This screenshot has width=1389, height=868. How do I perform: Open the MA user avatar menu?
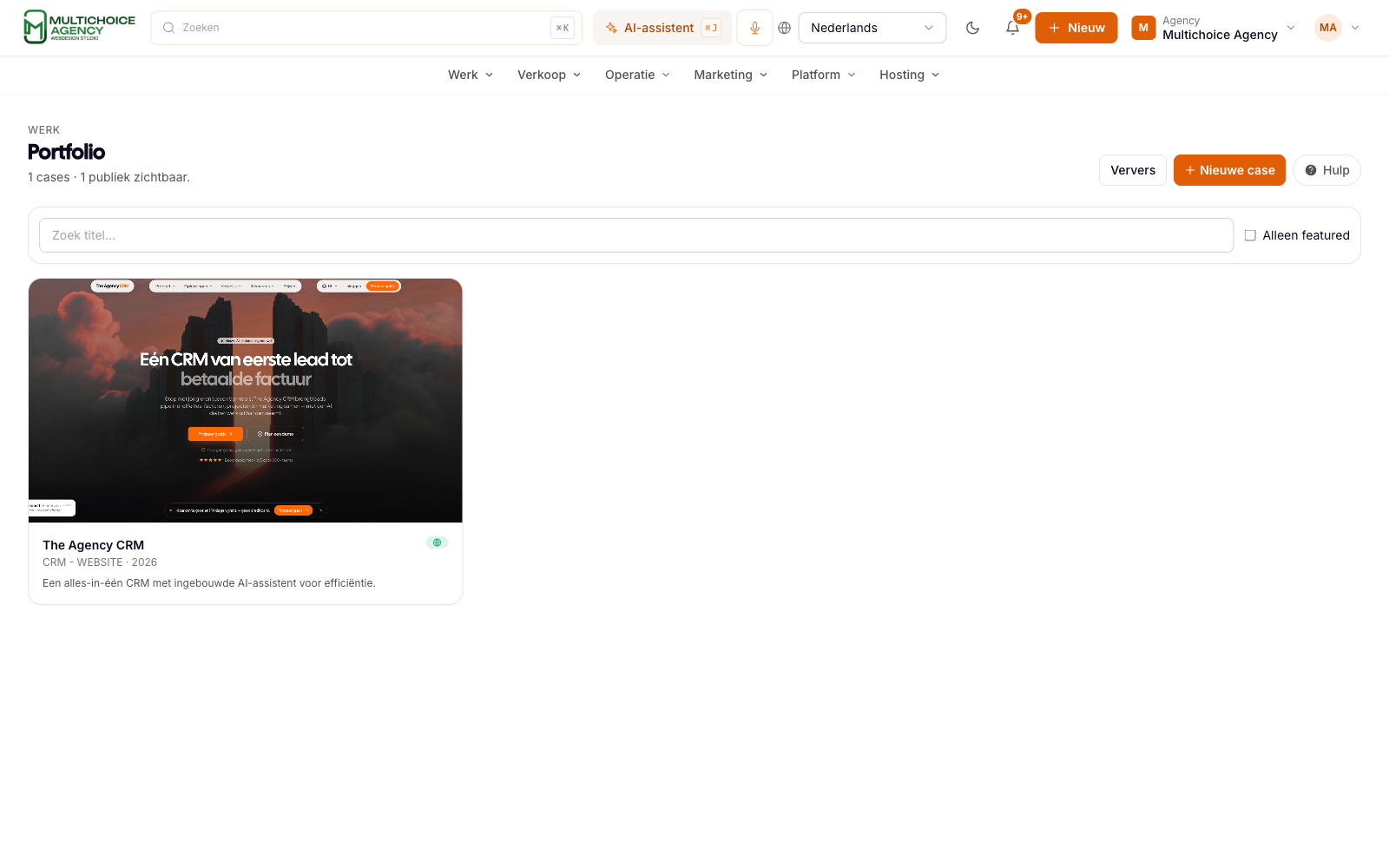pos(1327,28)
